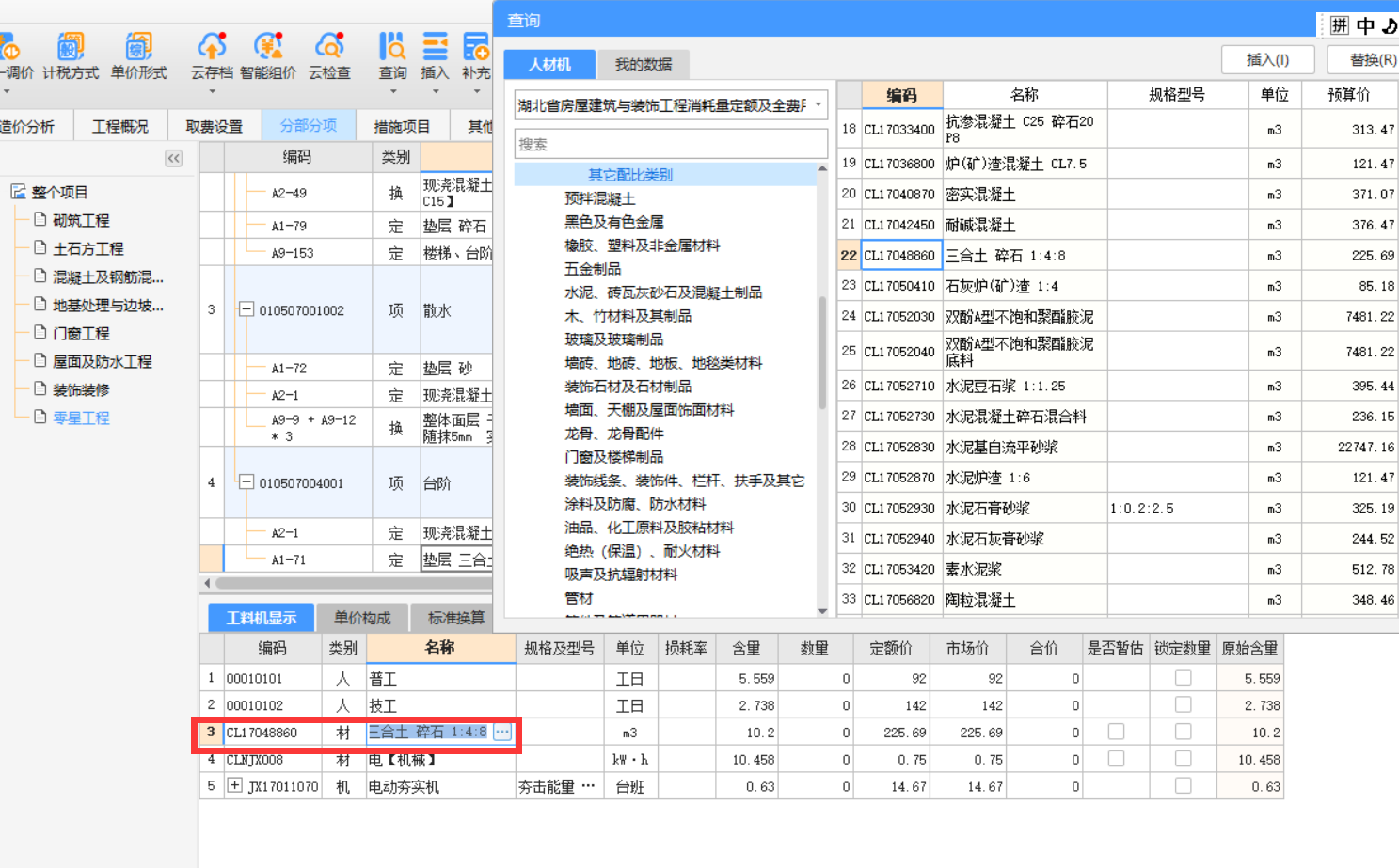The image size is (1399, 868).
Task: Click the 搜索 search field
Action: point(671,144)
